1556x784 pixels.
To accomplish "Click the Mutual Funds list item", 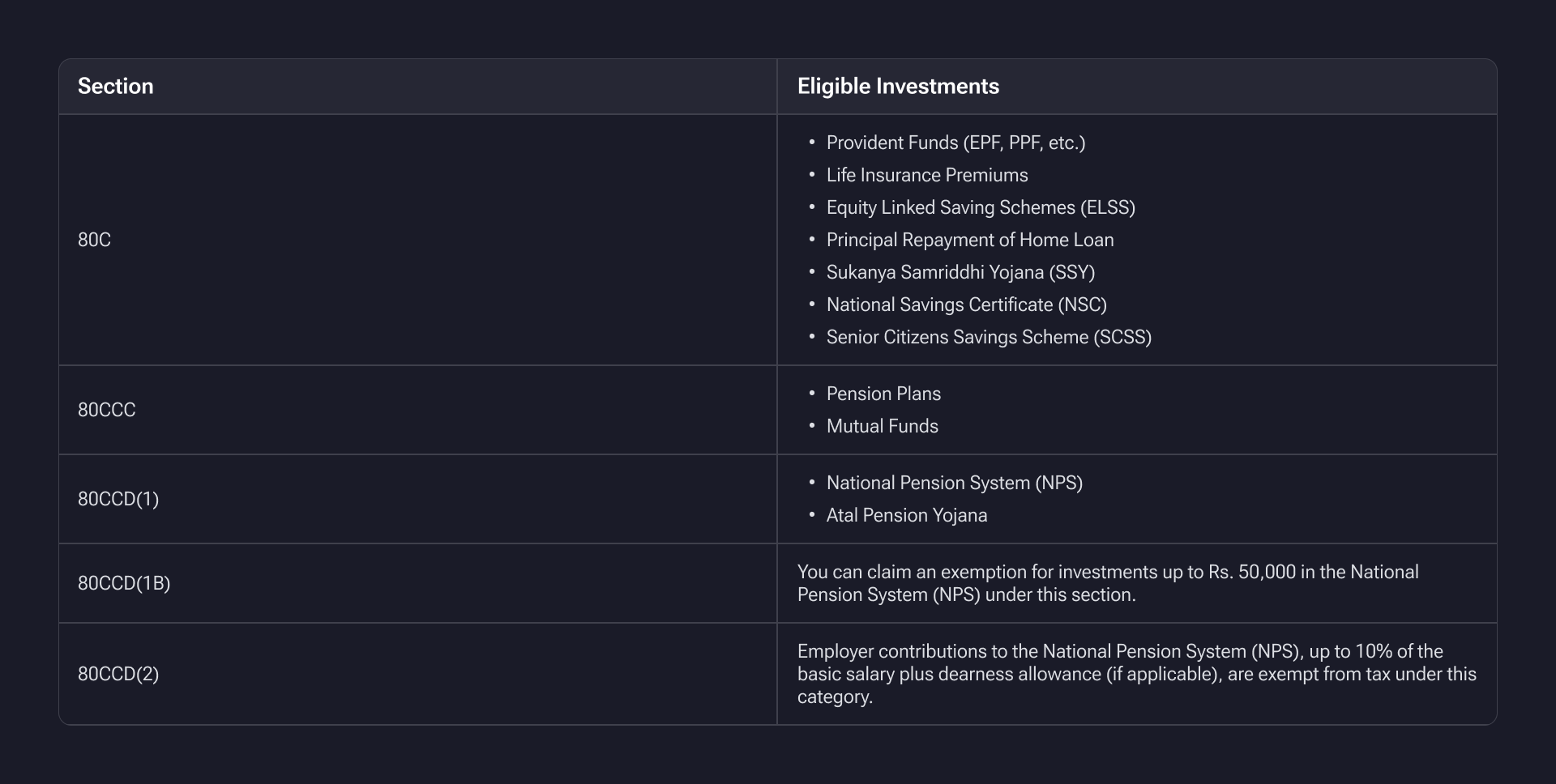I will click(x=882, y=426).
